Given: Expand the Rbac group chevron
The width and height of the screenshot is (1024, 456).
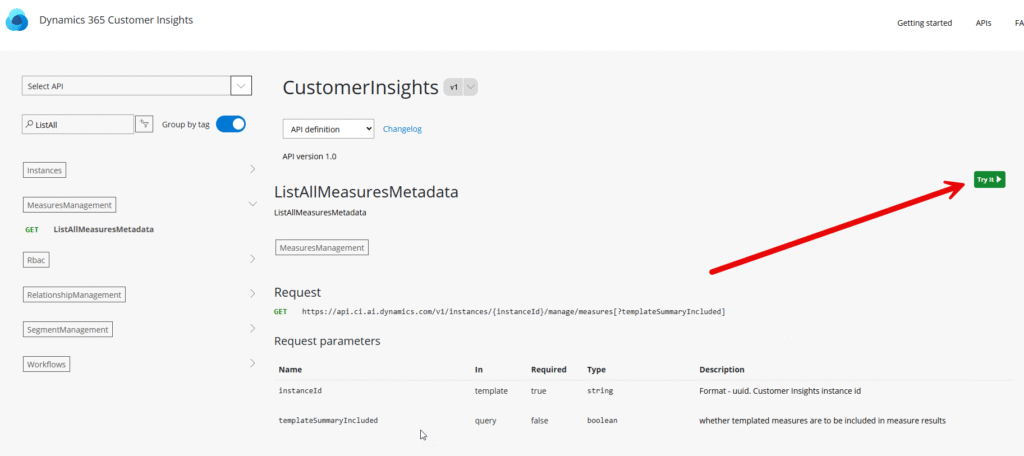Looking at the screenshot, I should coord(253,259).
